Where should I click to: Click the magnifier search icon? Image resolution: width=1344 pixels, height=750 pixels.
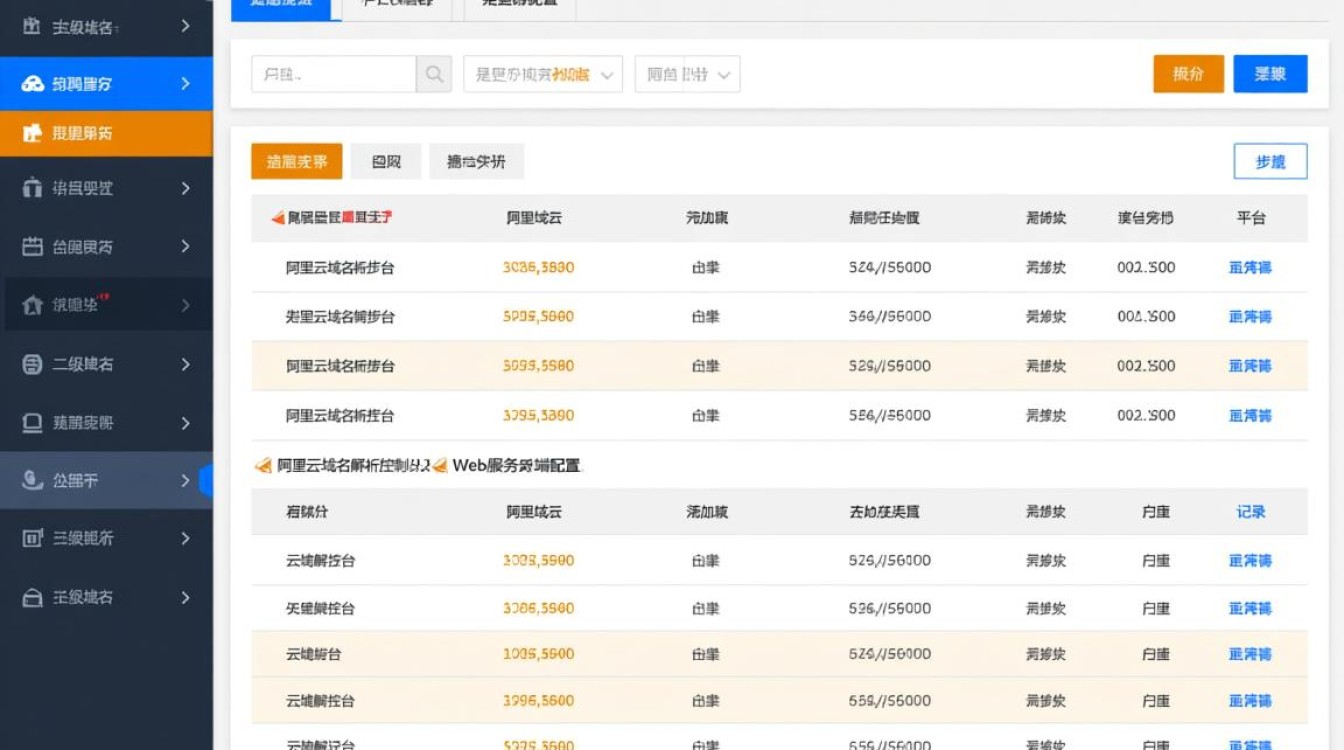434,73
